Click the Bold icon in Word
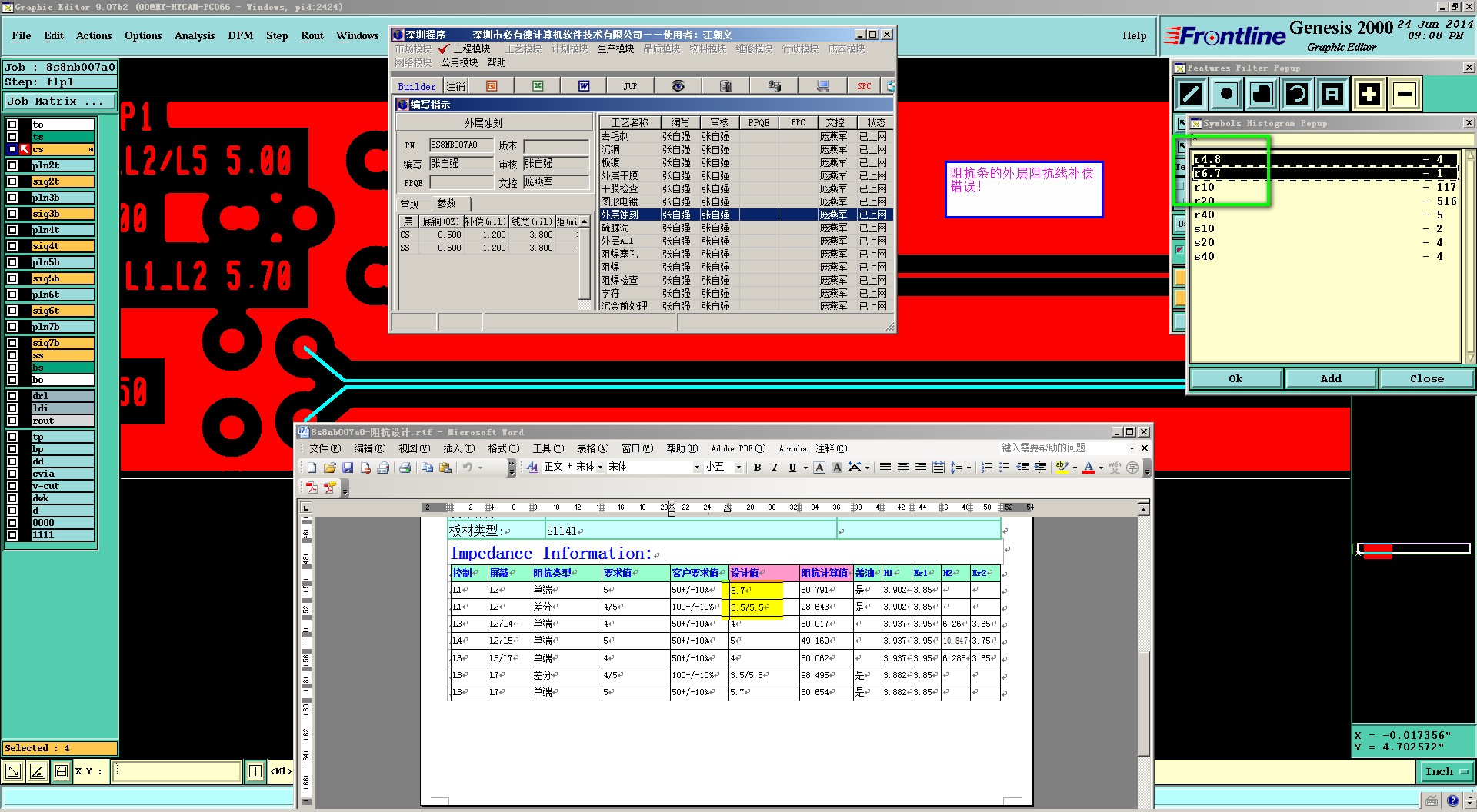Image resolution: width=1477 pixels, height=812 pixels. 757,468
